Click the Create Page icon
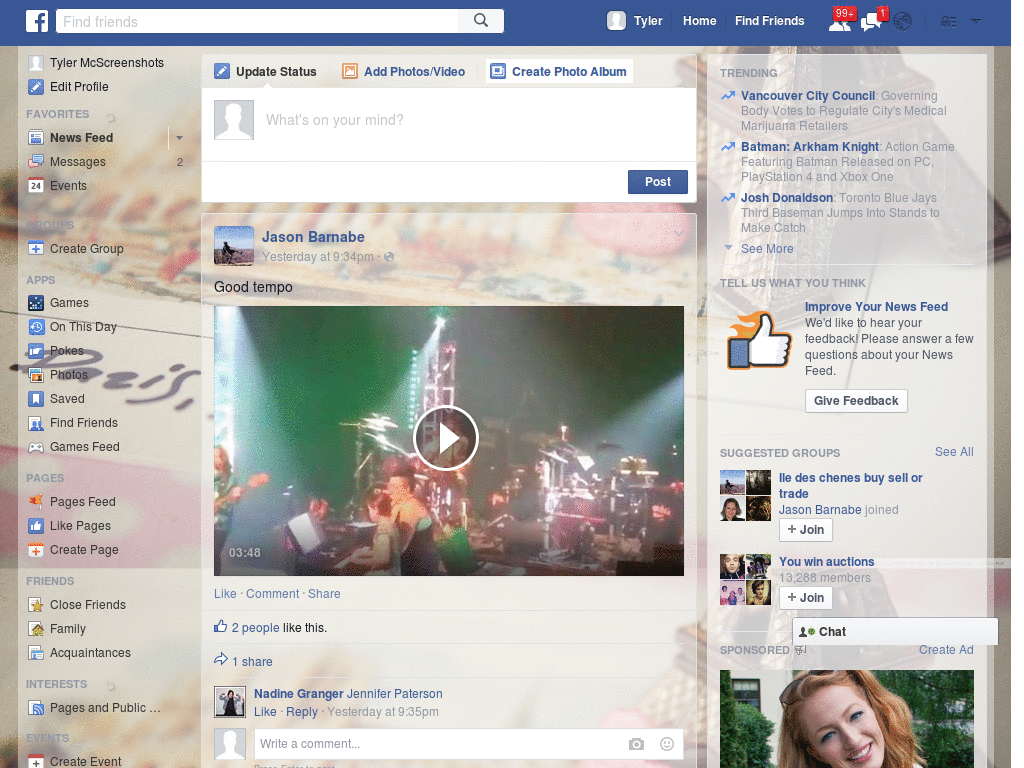Viewport: 1024px width, 768px height. [36, 550]
